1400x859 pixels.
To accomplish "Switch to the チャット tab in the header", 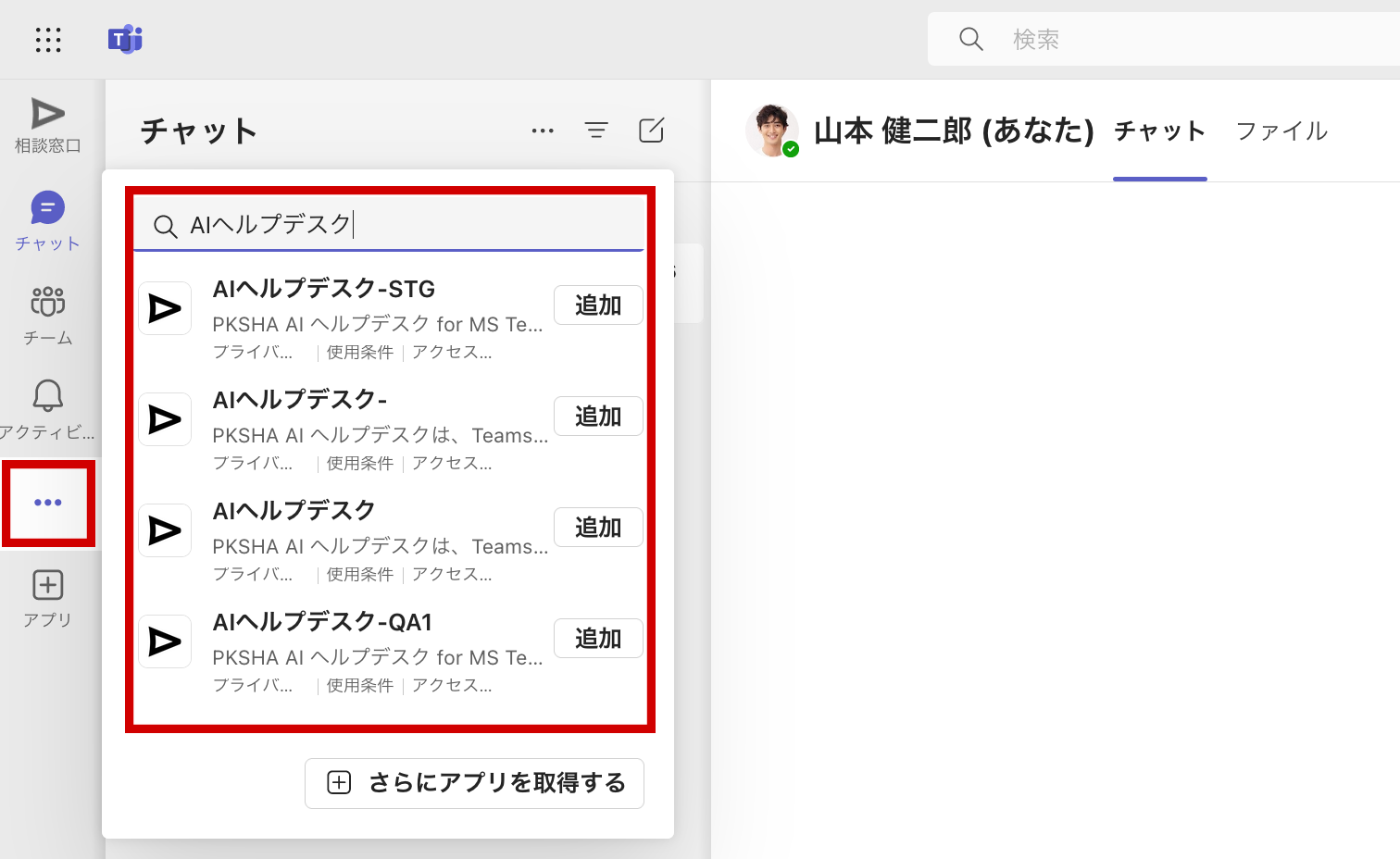I will [x=1160, y=131].
